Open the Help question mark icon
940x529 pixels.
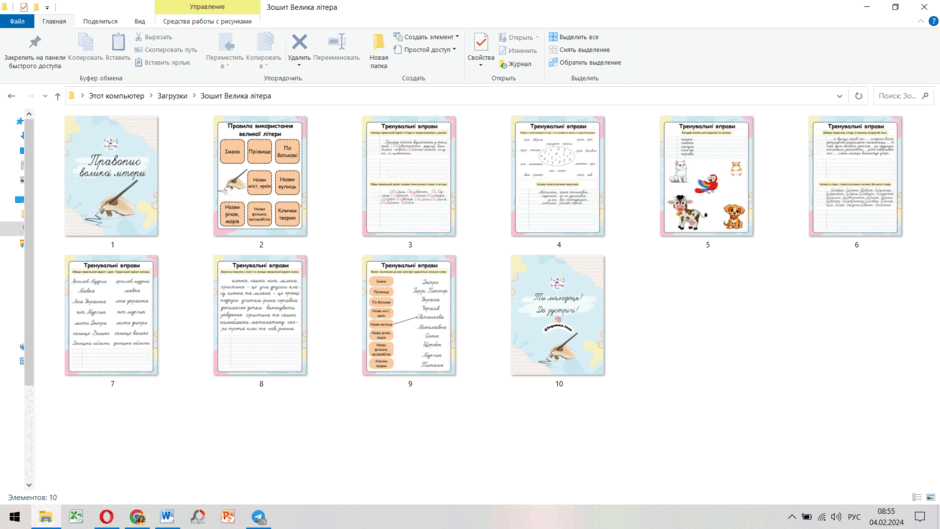pos(933,21)
